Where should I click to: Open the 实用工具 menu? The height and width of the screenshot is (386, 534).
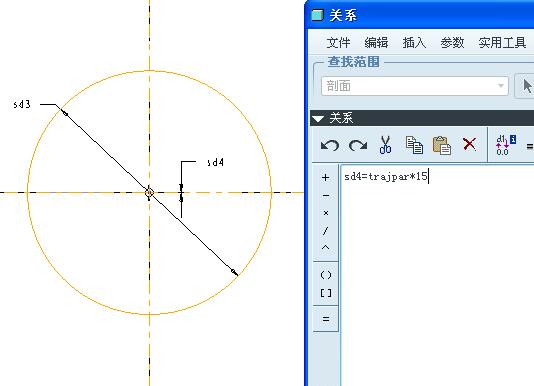502,43
